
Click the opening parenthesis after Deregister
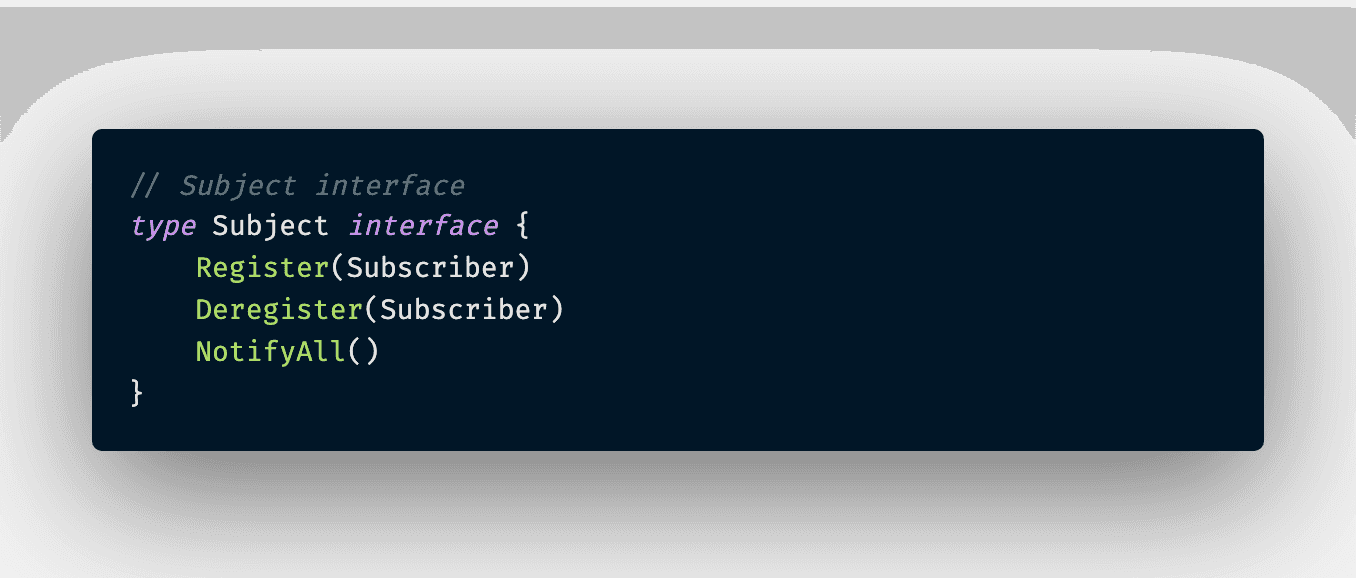tap(371, 310)
